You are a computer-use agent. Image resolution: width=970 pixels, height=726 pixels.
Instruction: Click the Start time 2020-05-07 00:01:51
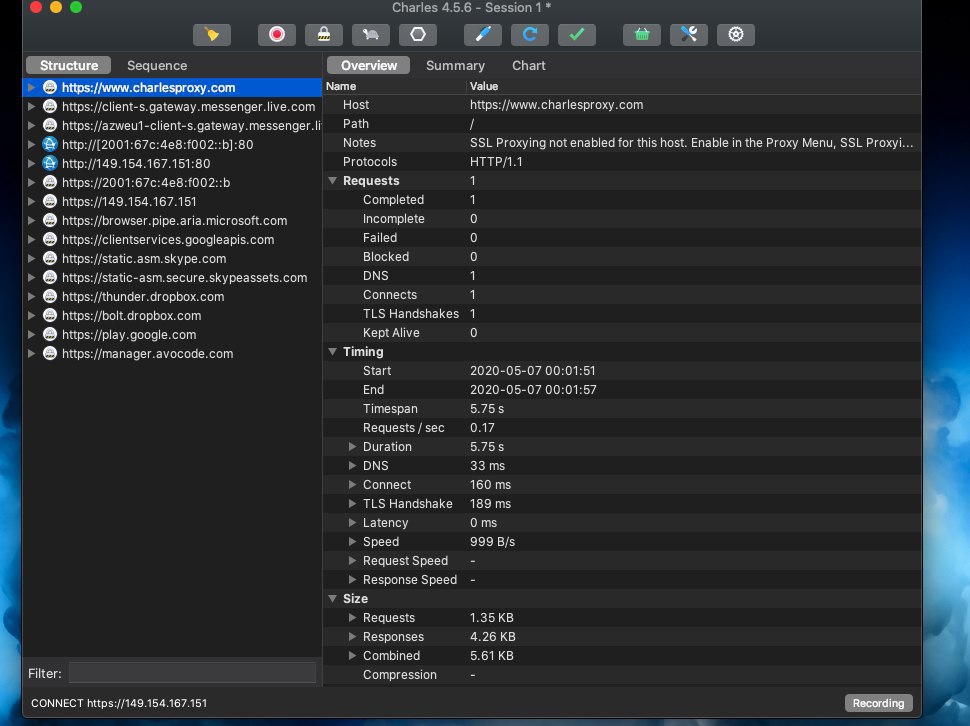[532, 371]
